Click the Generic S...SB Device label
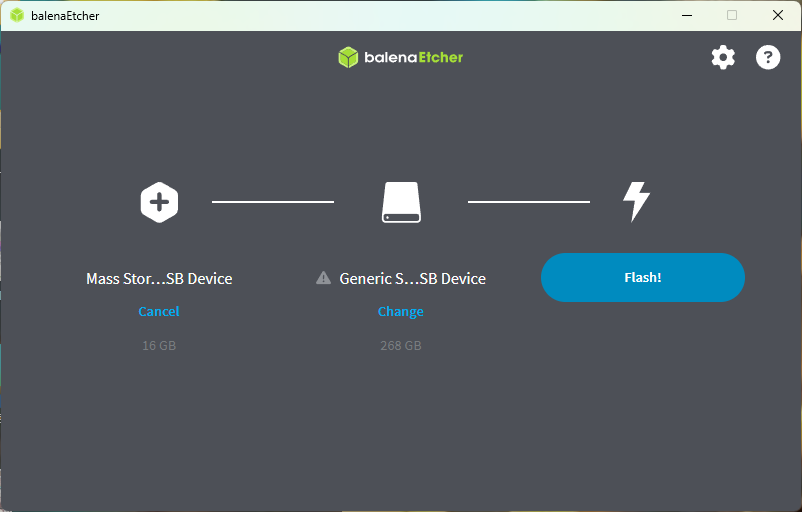Image resolution: width=802 pixels, height=512 pixels. click(413, 279)
